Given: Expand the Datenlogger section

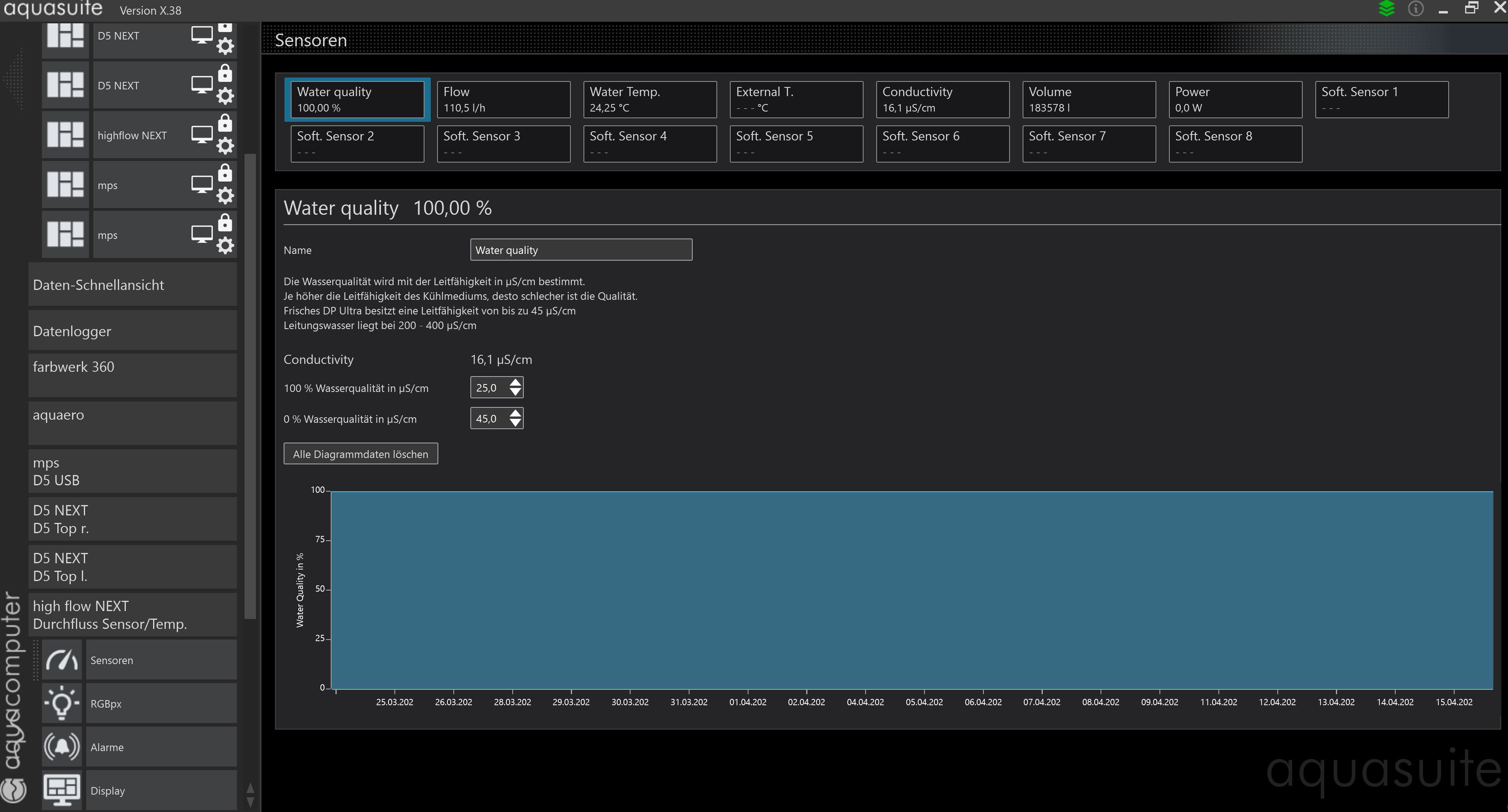Looking at the screenshot, I should tap(132, 331).
